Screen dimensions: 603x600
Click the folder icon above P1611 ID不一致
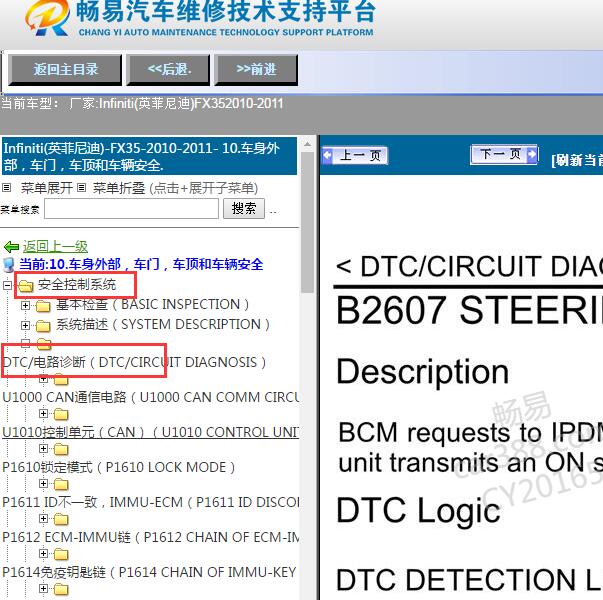(x=61, y=485)
